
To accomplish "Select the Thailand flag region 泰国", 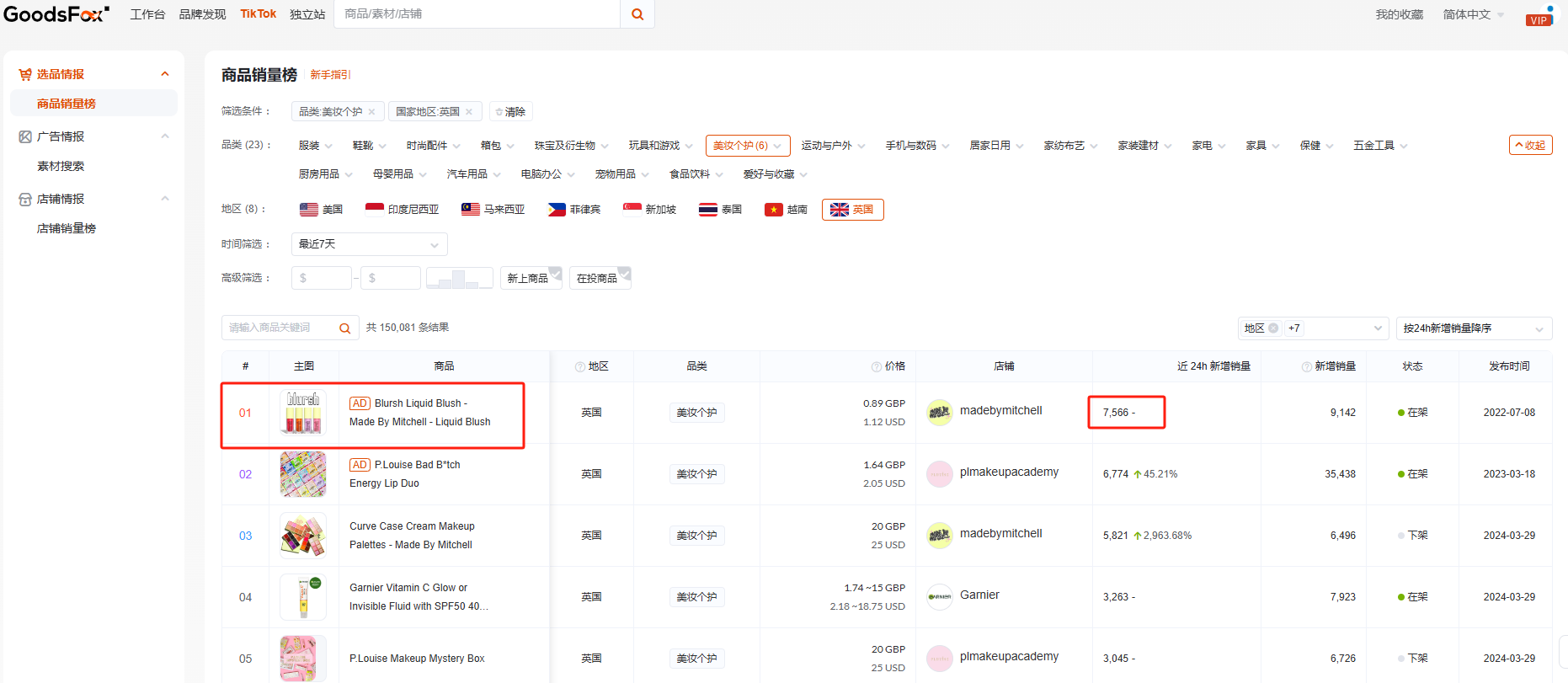I will pyautogui.click(x=721, y=210).
